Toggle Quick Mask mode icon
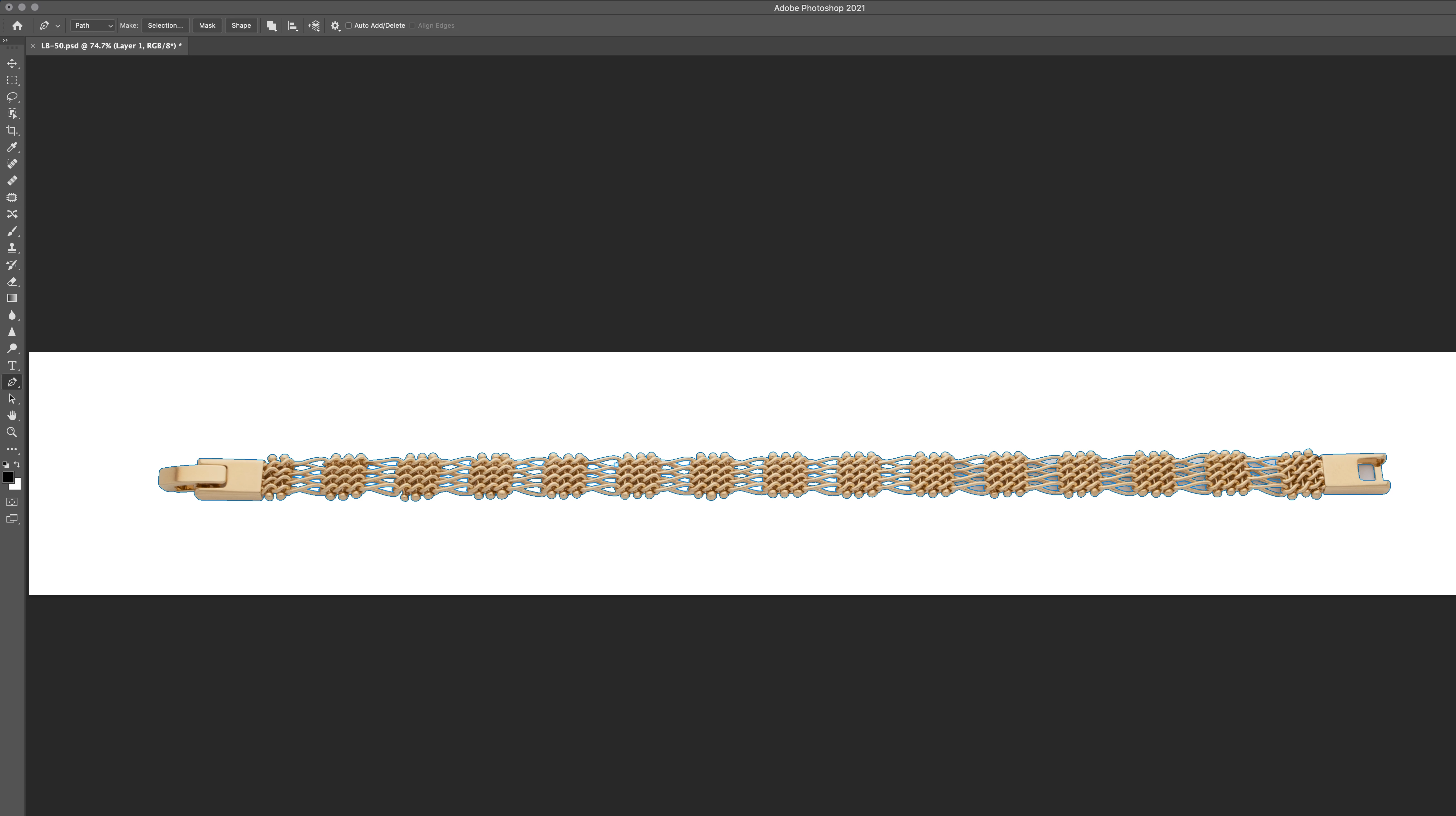 click(12, 502)
